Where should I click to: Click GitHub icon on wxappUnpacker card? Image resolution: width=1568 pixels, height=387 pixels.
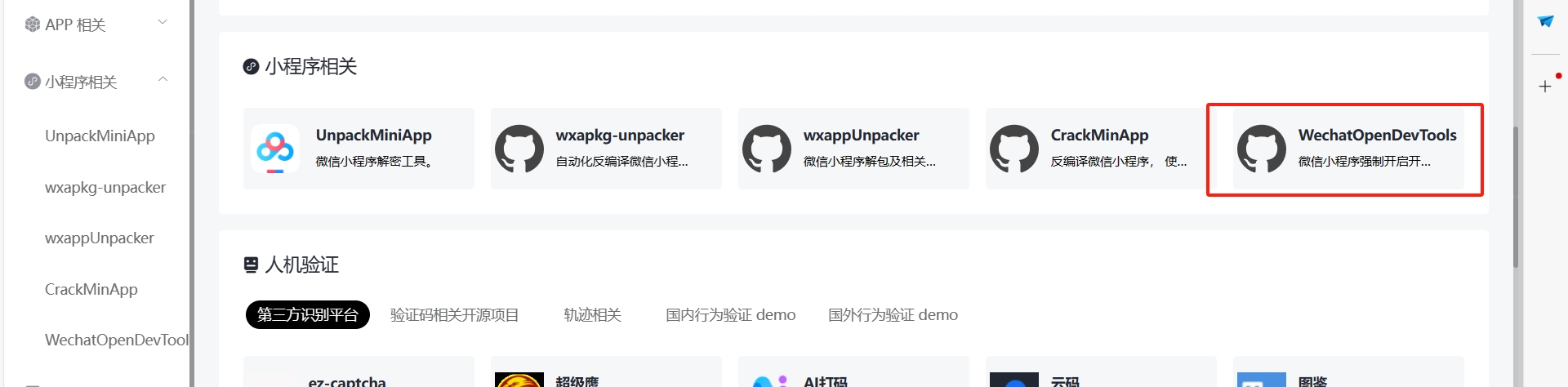[767, 149]
